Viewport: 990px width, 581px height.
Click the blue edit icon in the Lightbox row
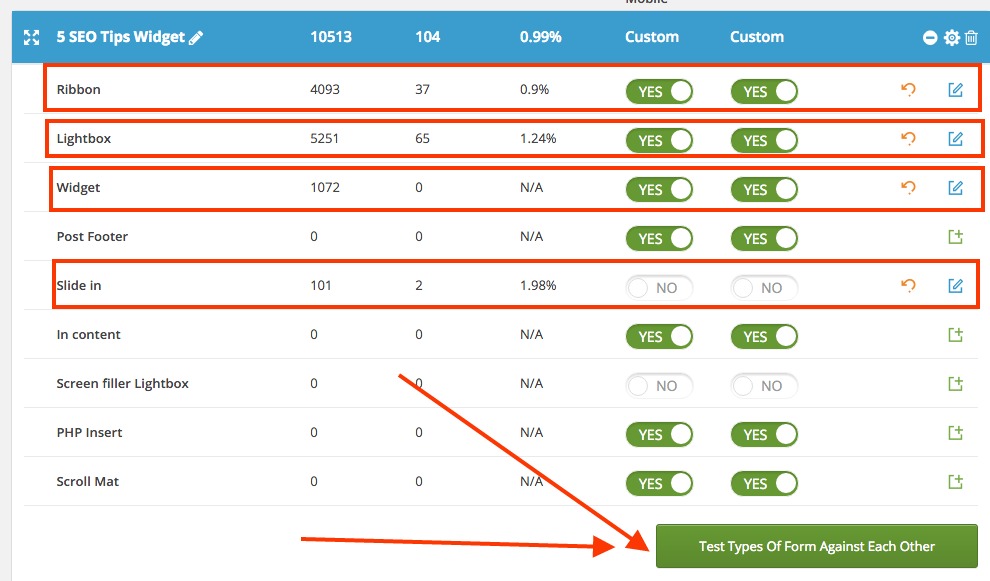[955, 139]
